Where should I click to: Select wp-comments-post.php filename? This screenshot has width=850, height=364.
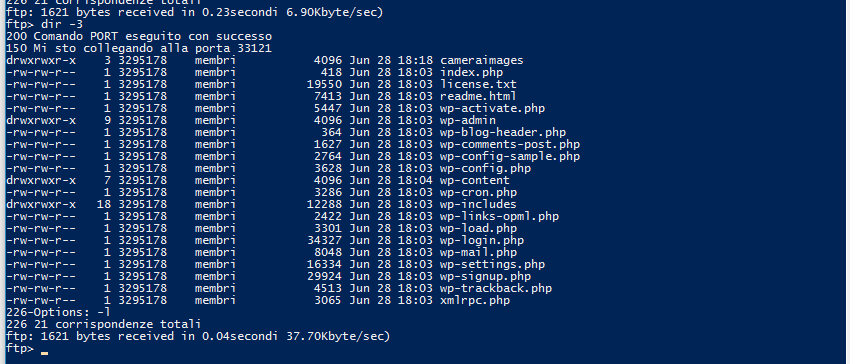[x=510, y=144]
